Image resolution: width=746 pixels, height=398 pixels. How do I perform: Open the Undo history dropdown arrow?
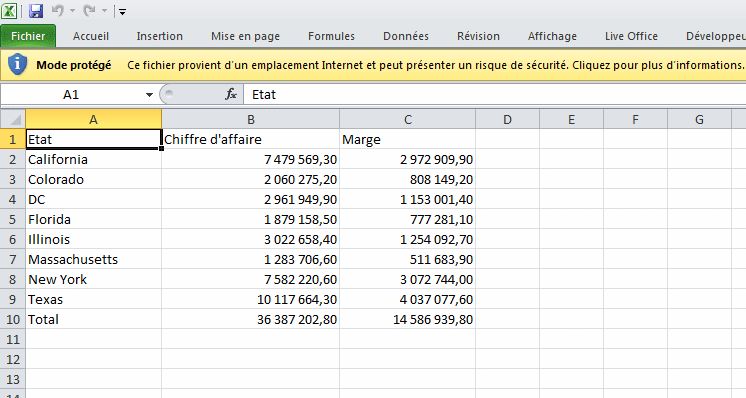72,11
